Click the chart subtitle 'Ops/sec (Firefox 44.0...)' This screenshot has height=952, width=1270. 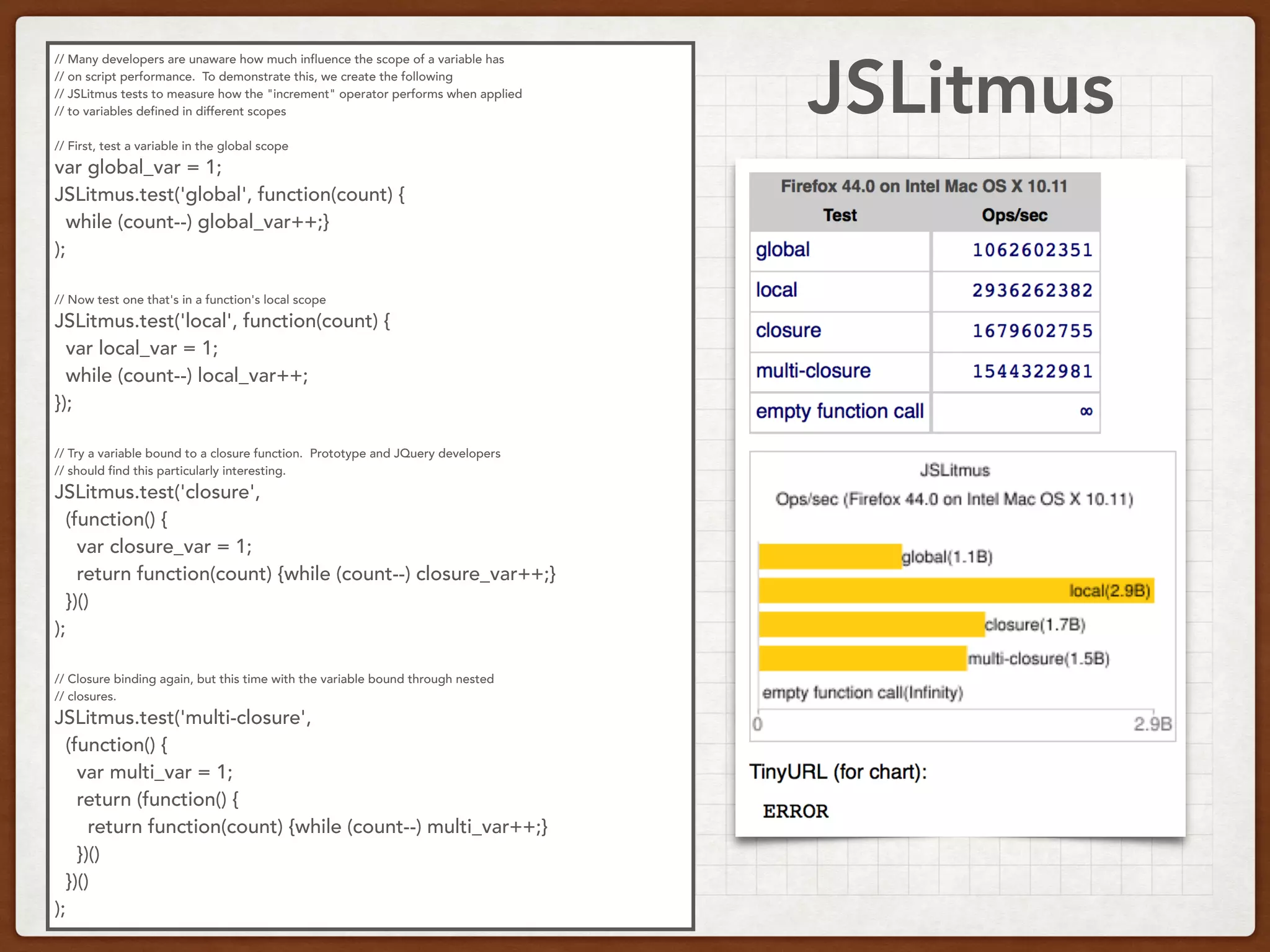(954, 500)
